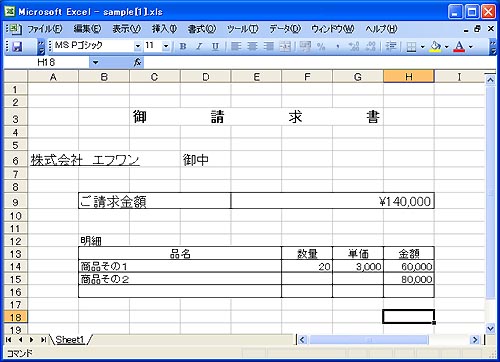Toggle Bold formatting
Viewport: 500px width, 362px height.
coord(183,46)
